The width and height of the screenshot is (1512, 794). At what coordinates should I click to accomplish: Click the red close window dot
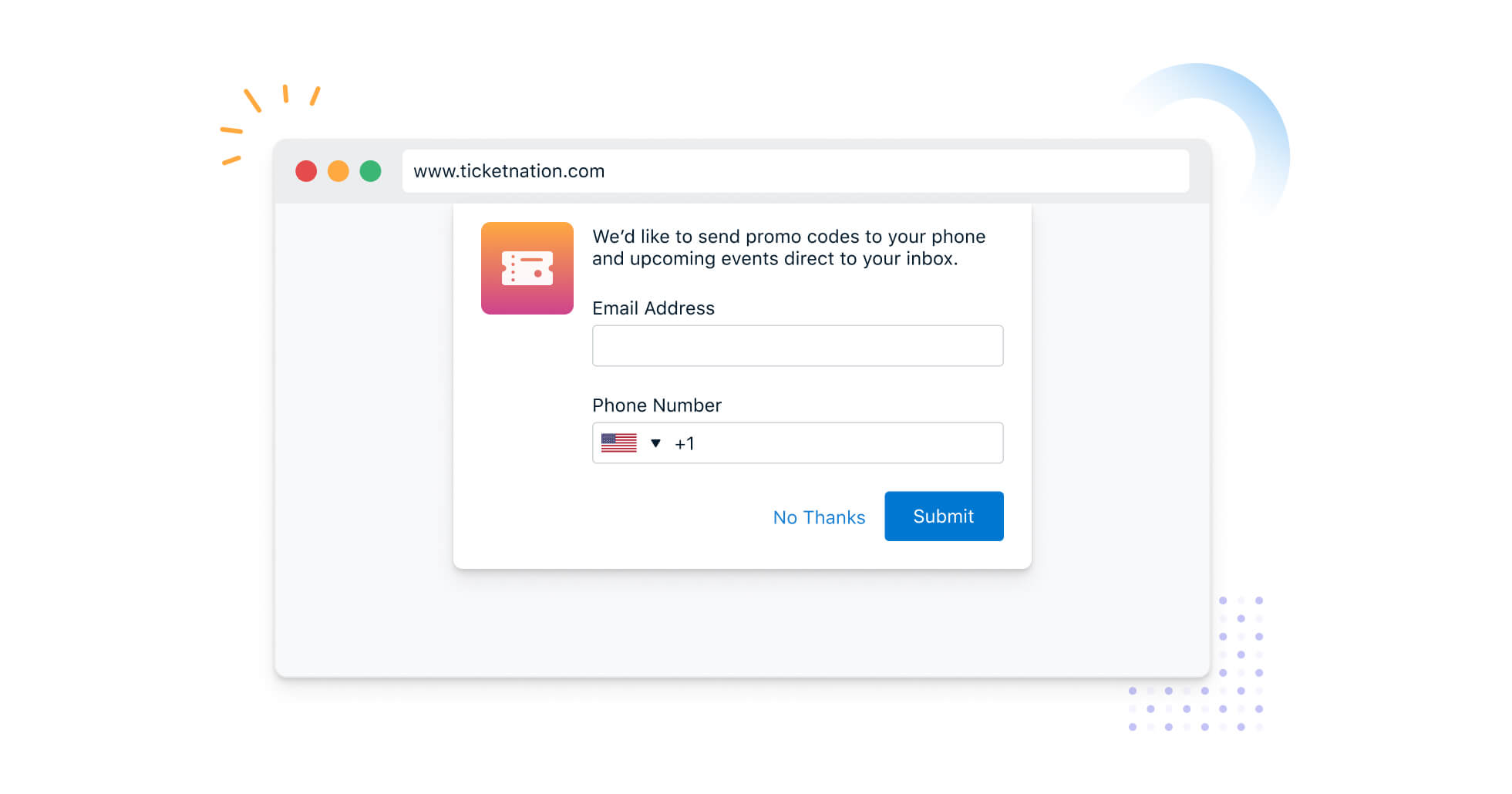pyautogui.click(x=306, y=171)
